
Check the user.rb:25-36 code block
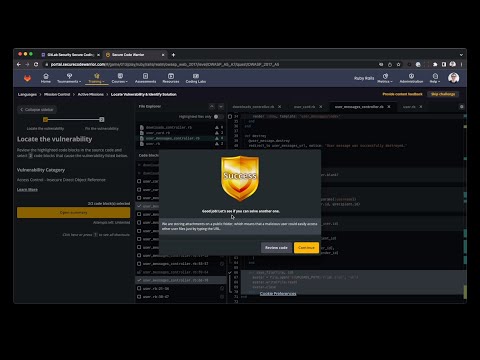[x=139, y=288]
